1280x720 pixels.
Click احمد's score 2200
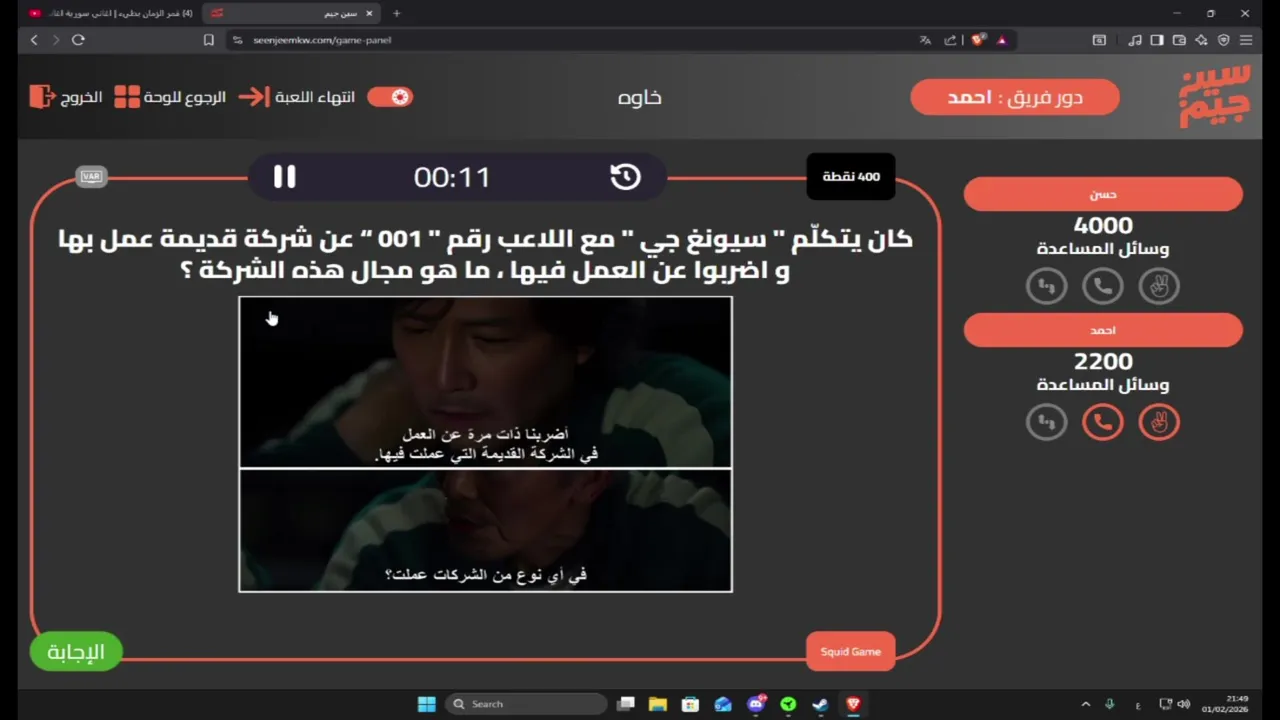(1103, 362)
